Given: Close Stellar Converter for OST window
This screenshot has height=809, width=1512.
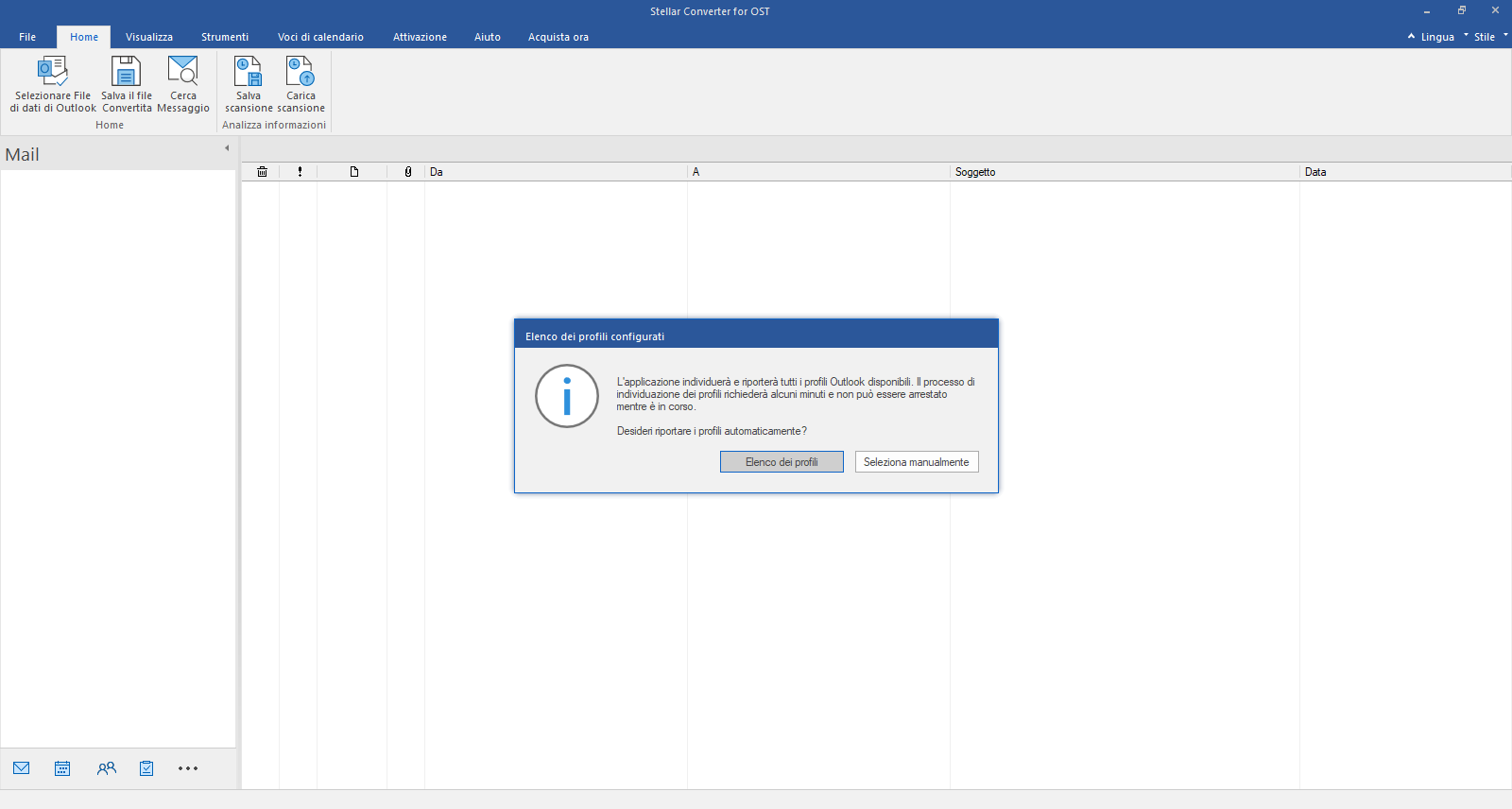Looking at the screenshot, I should 1495,10.
